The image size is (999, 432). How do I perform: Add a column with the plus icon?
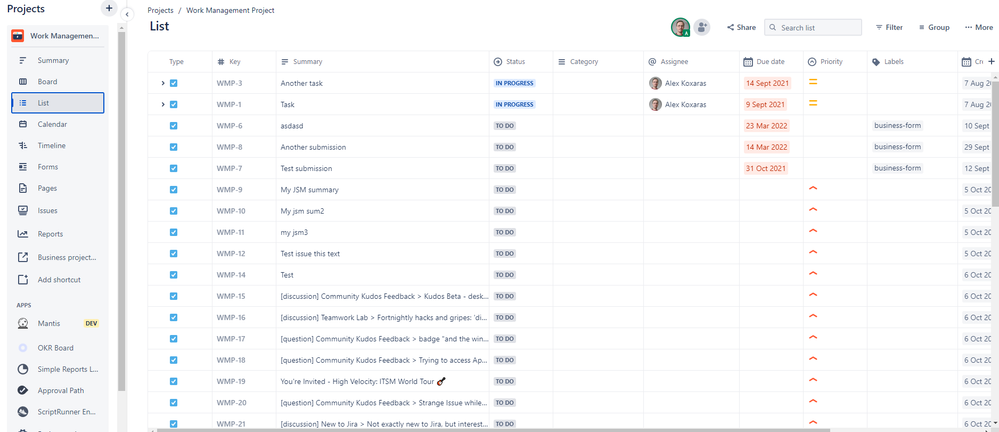coord(991,62)
